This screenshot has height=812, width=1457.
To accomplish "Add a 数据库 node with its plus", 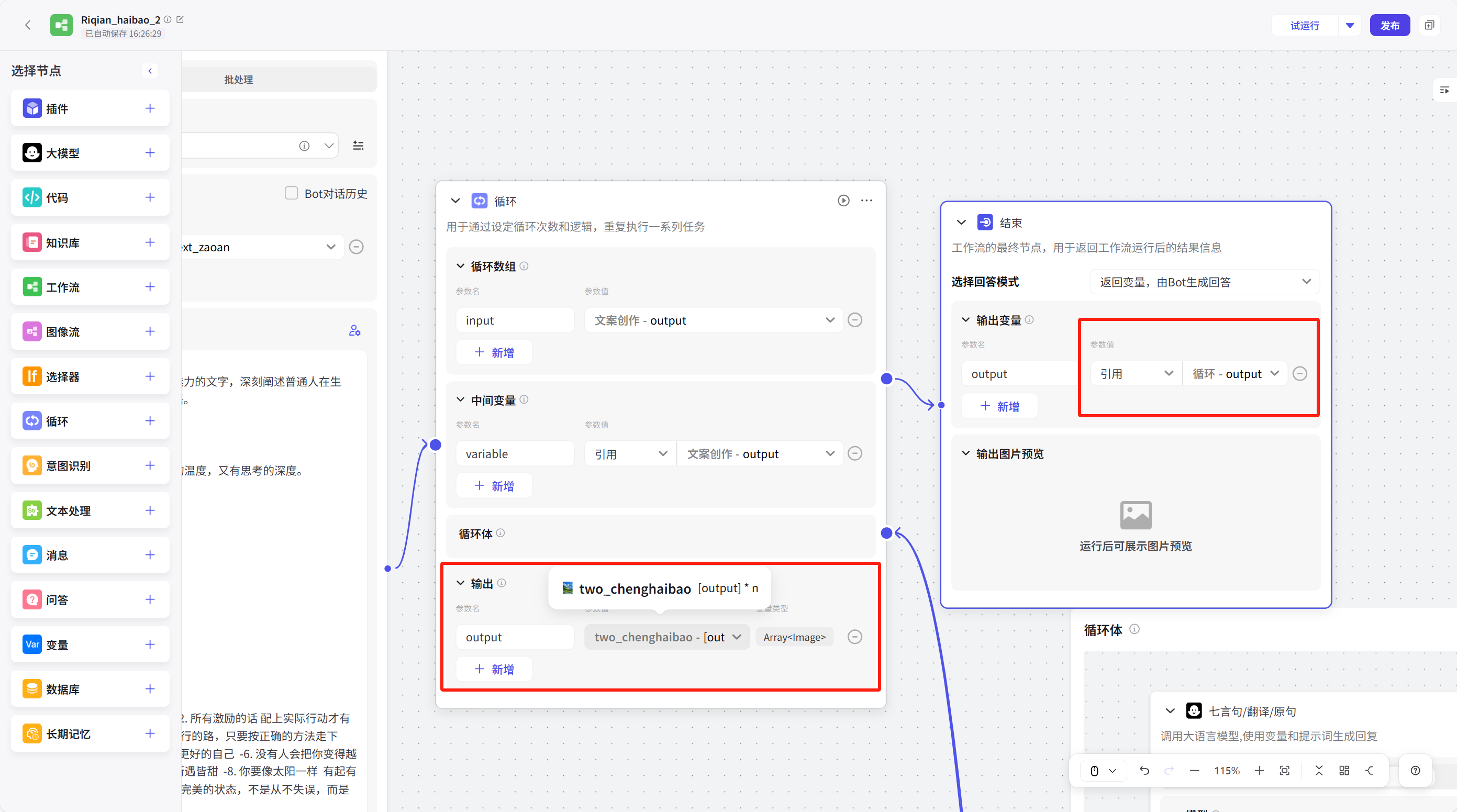I will tap(150, 689).
